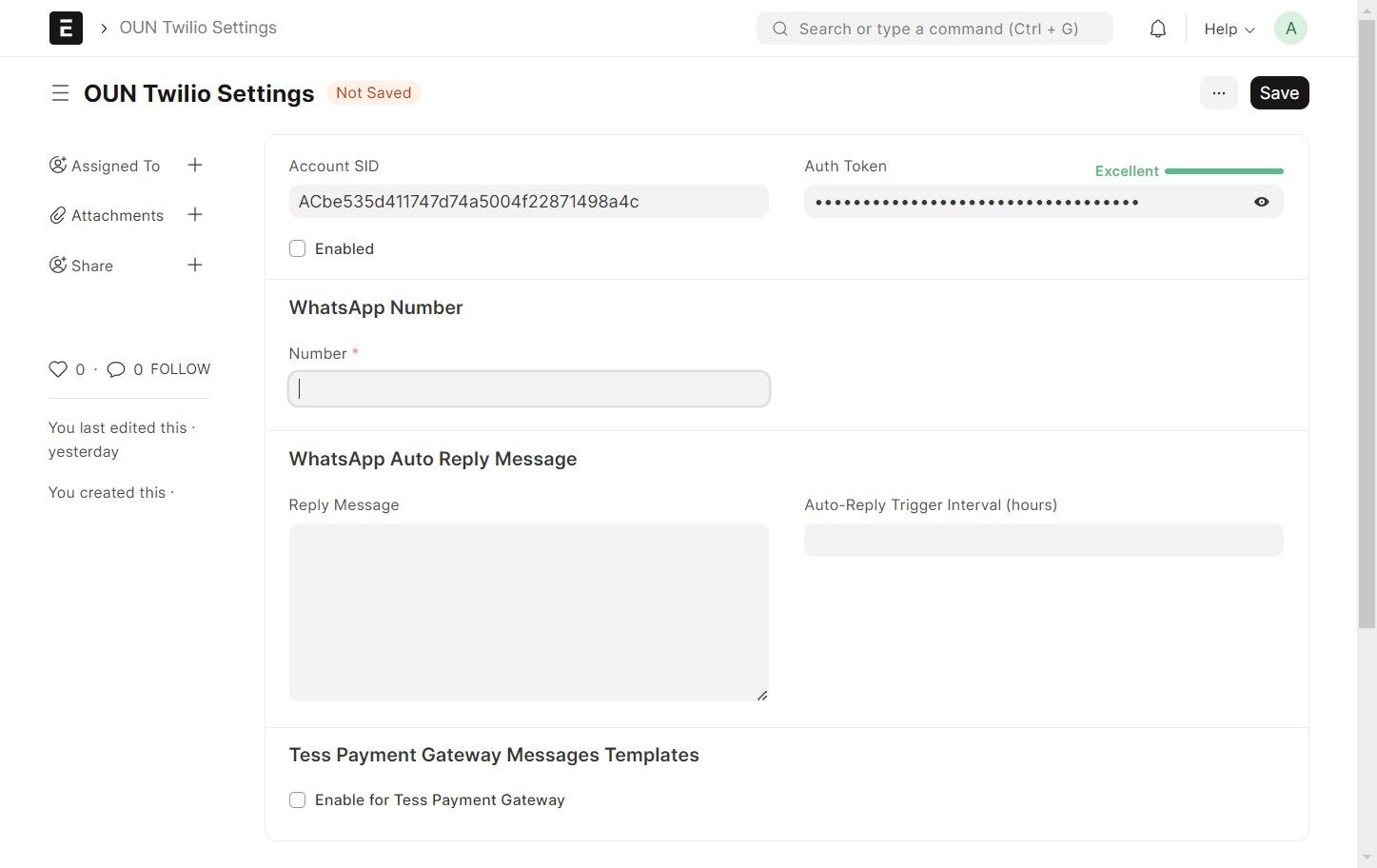1377x868 pixels.
Task: Click the page vertical scrollbar
Action: (x=1367, y=324)
